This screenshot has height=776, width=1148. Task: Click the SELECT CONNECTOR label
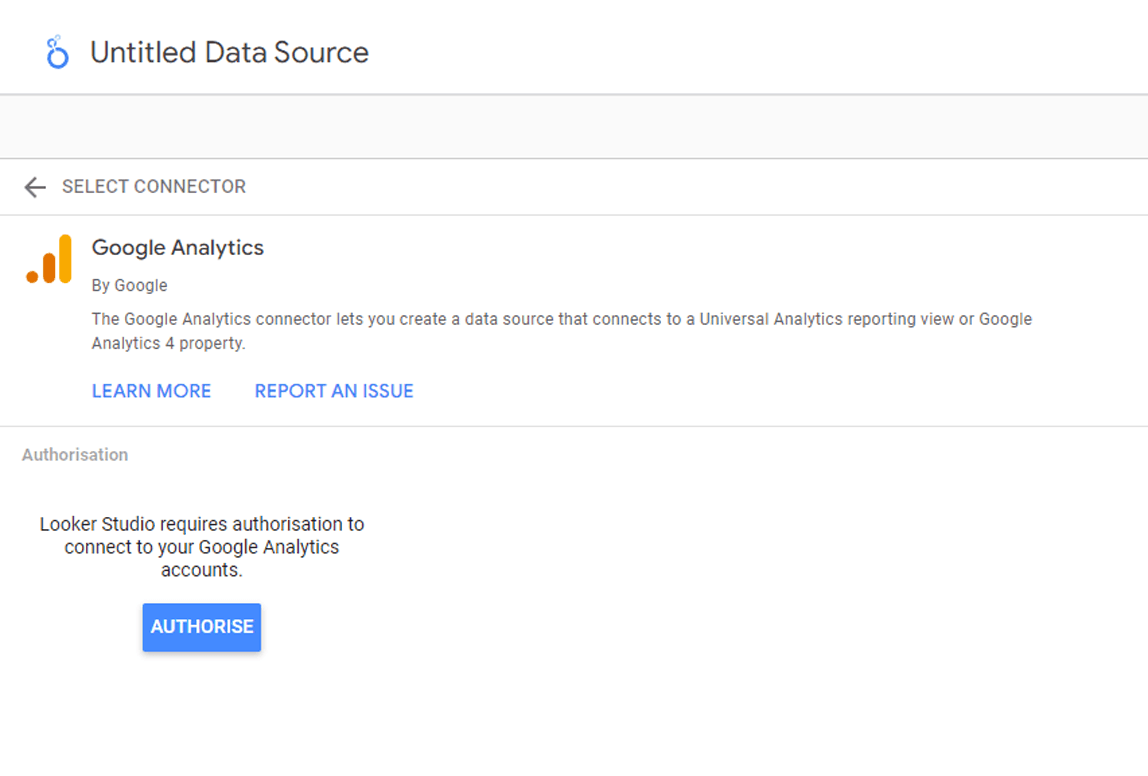pos(154,187)
